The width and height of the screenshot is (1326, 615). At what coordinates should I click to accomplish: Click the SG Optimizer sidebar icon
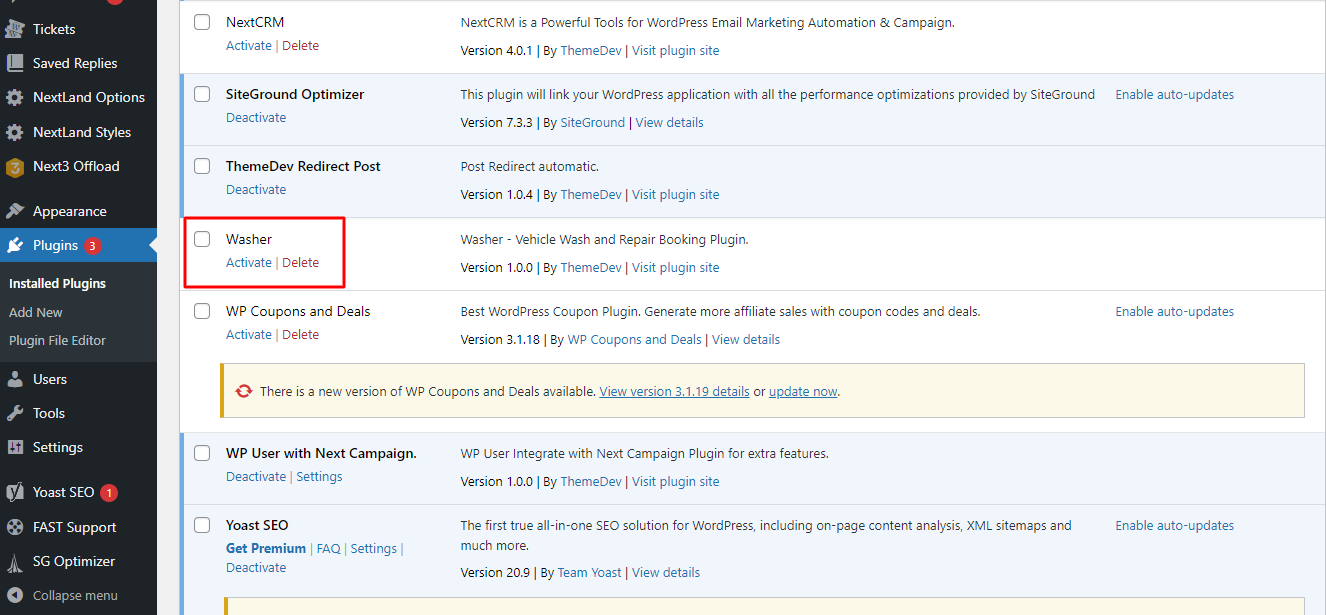click(15, 562)
